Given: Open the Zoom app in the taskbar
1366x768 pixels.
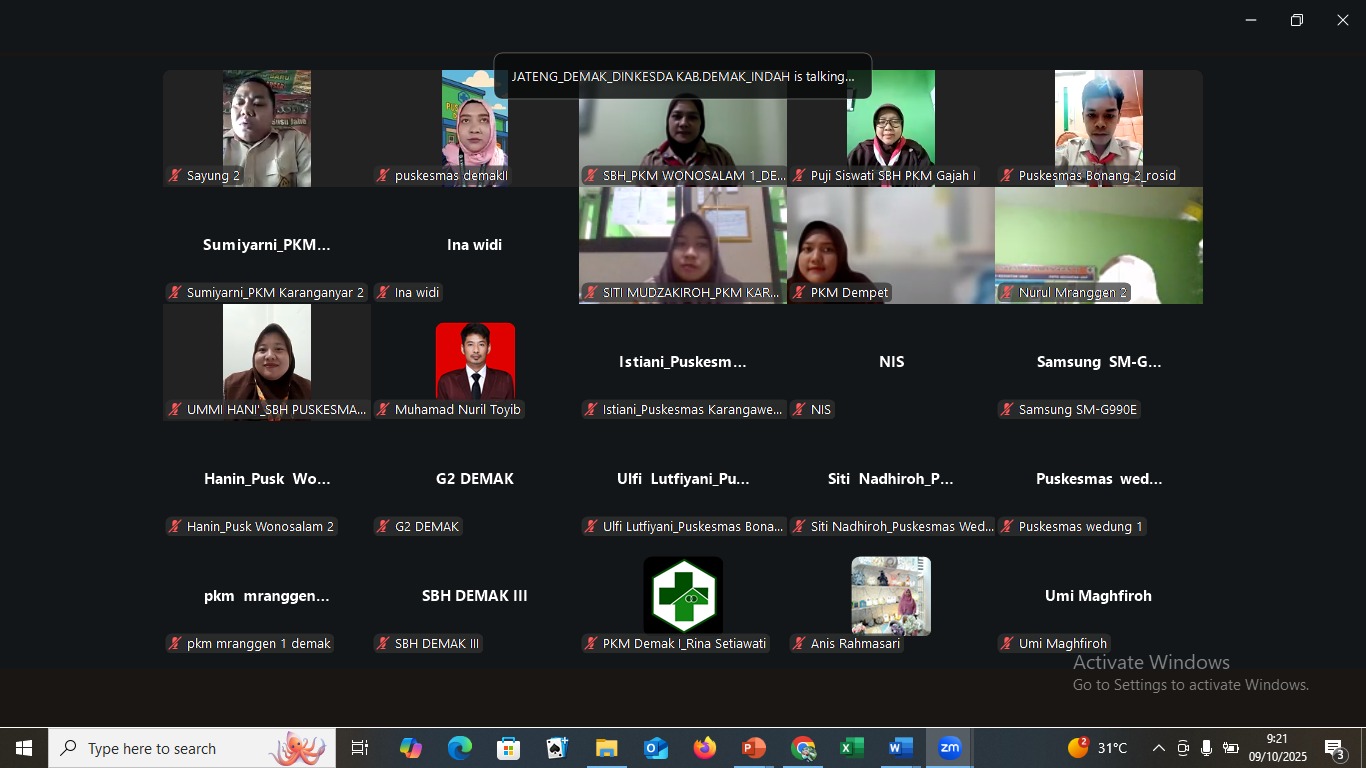Looking at the screenshot, I should click(x=949, y=748).
